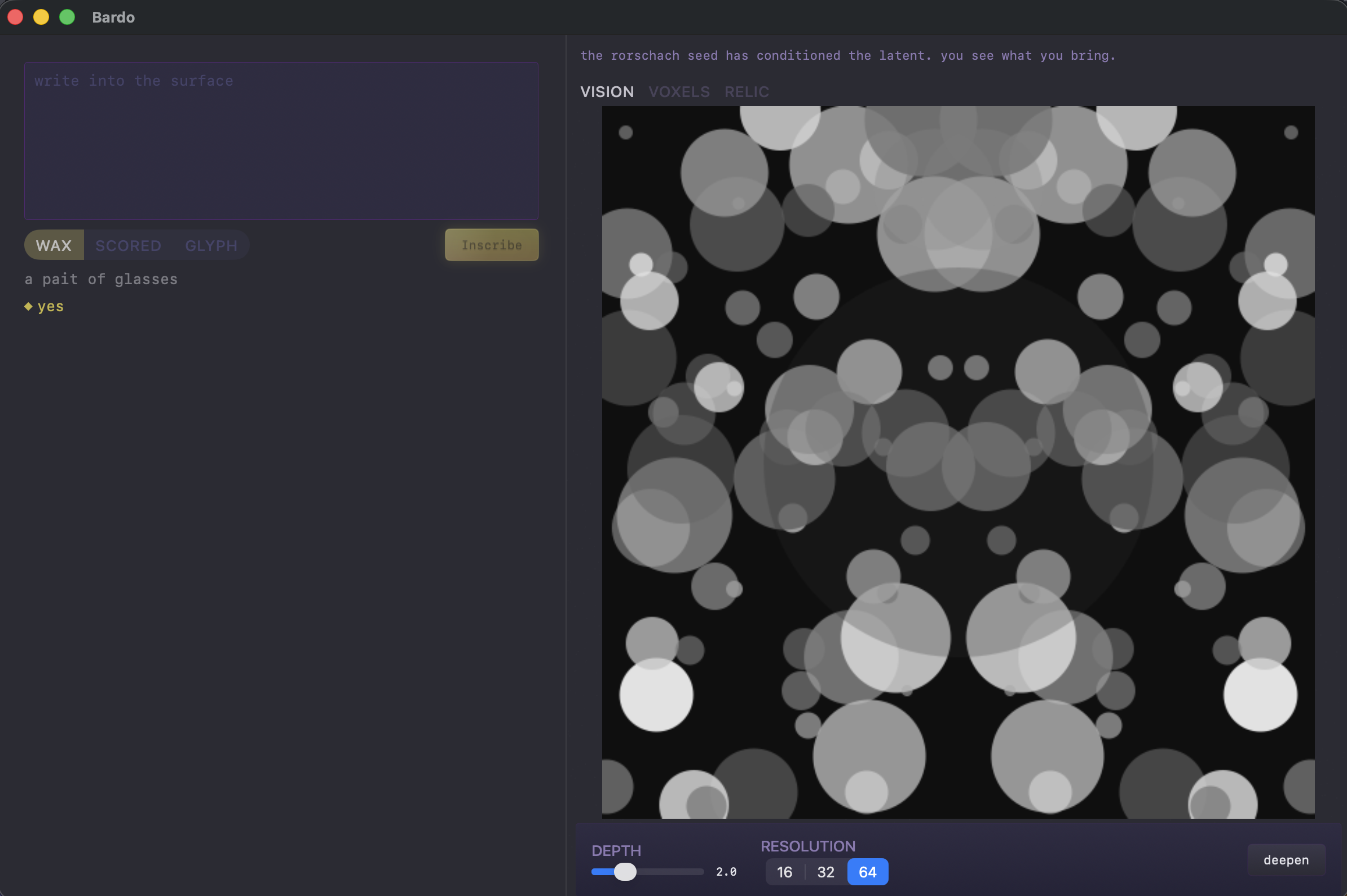Open the VISION tab
Image resolution: width=1347 pixels, height=896 pixels.
(x=607, y=91)
